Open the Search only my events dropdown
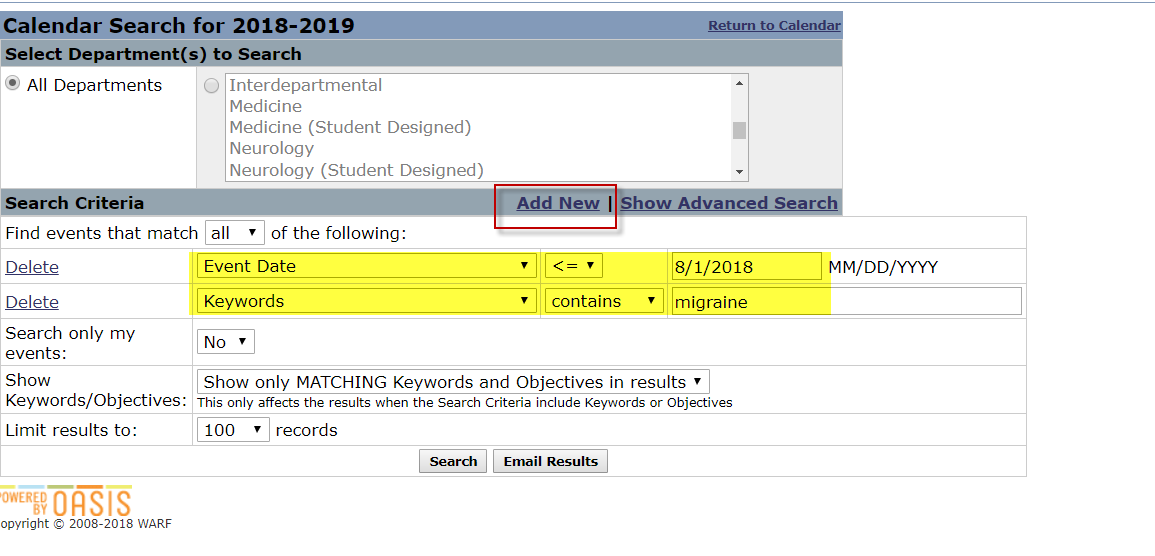Image resolution: width=1155 pixels, height=556 pixels. pyautogui.click(x=226, y=342)
